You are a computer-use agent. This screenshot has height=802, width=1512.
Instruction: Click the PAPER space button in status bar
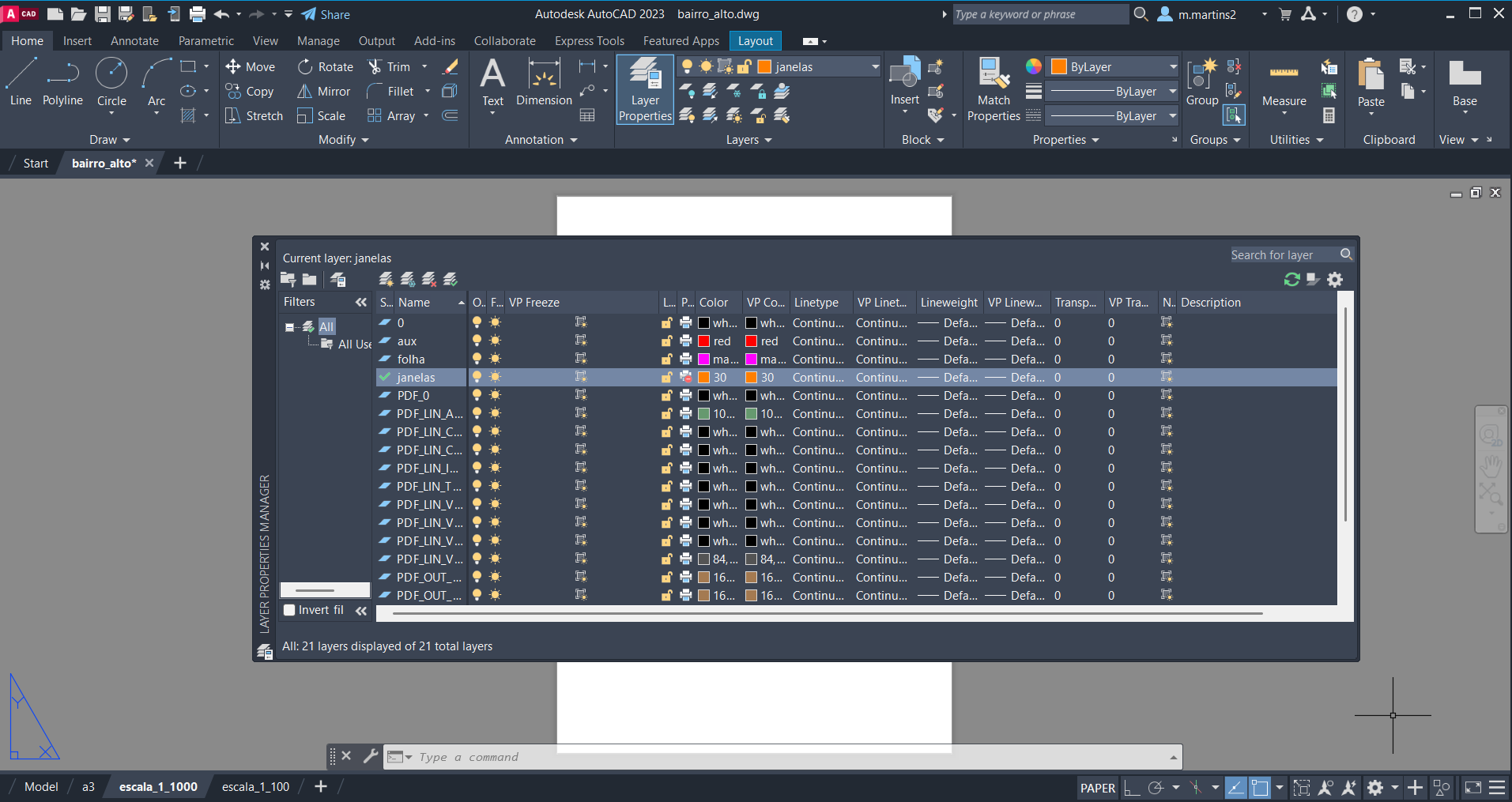point(1098,788)
